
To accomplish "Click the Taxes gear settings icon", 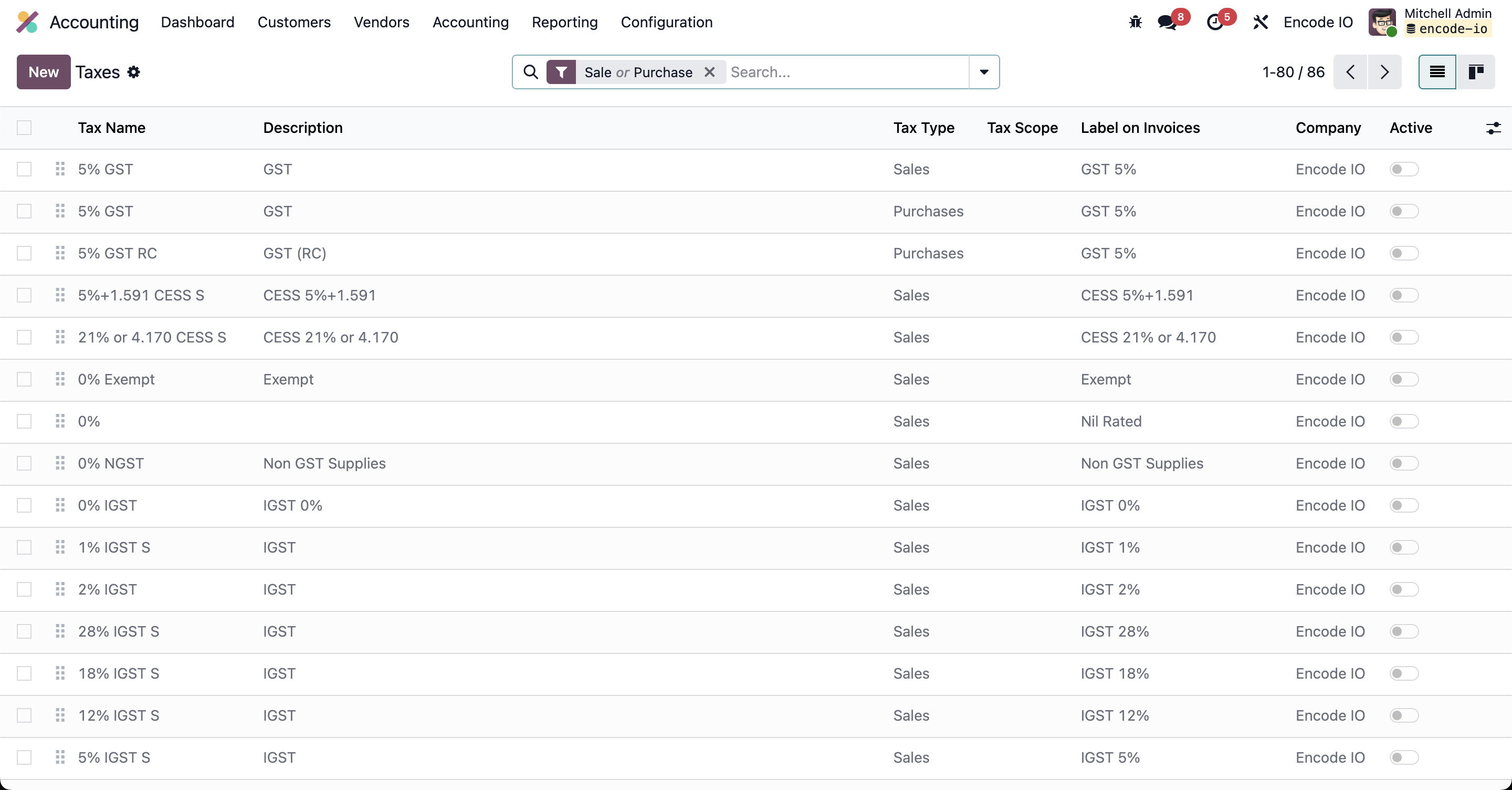I will [134, 71].
